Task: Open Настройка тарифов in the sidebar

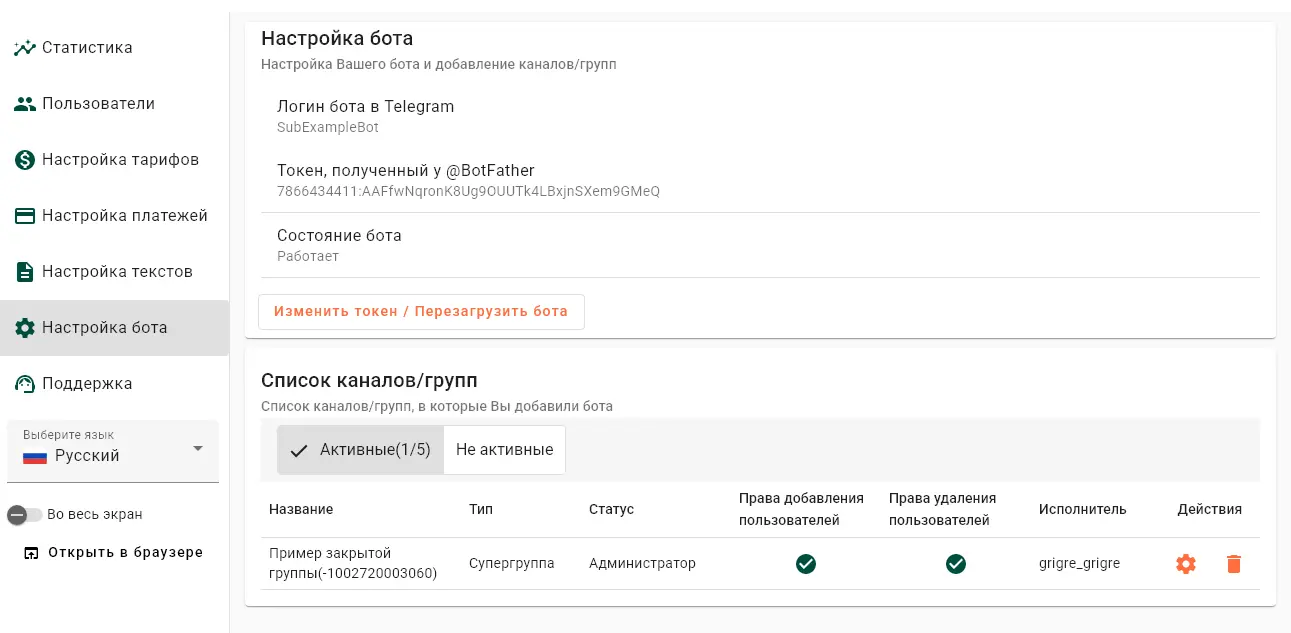Action: tap(114, 160)
